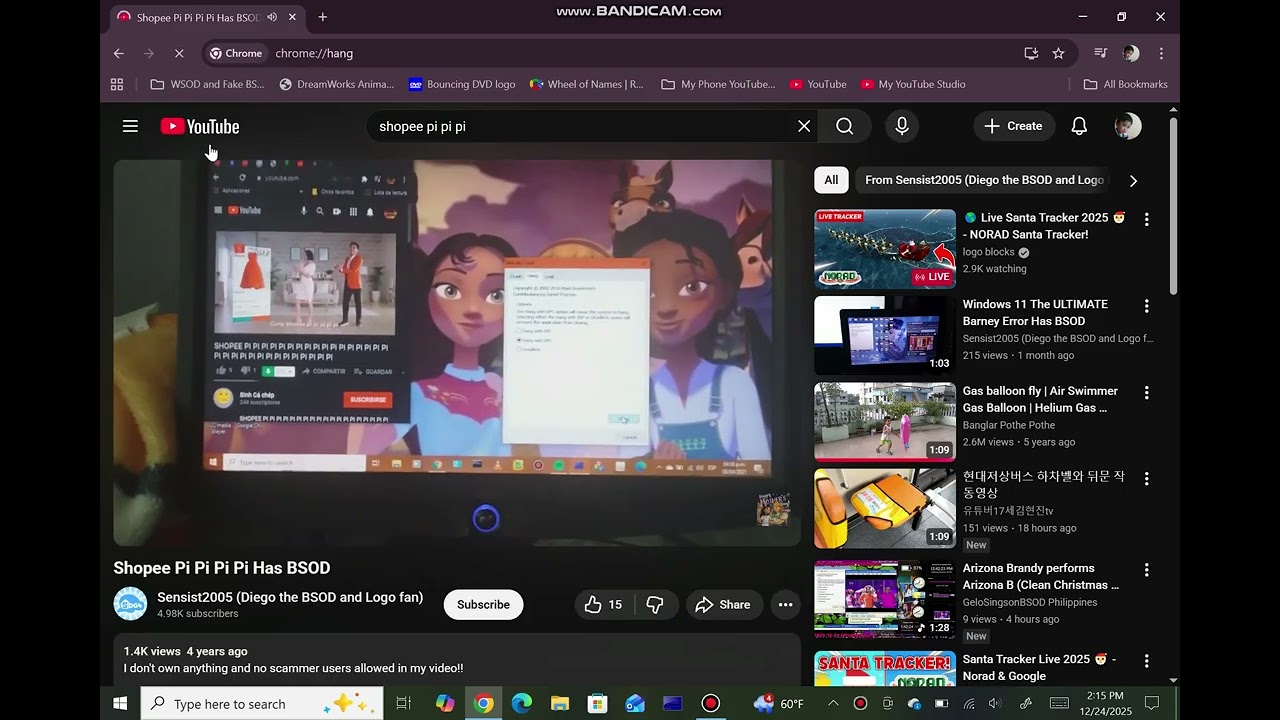Subscribe to Sensist2005 channel

tap(483, 604)
